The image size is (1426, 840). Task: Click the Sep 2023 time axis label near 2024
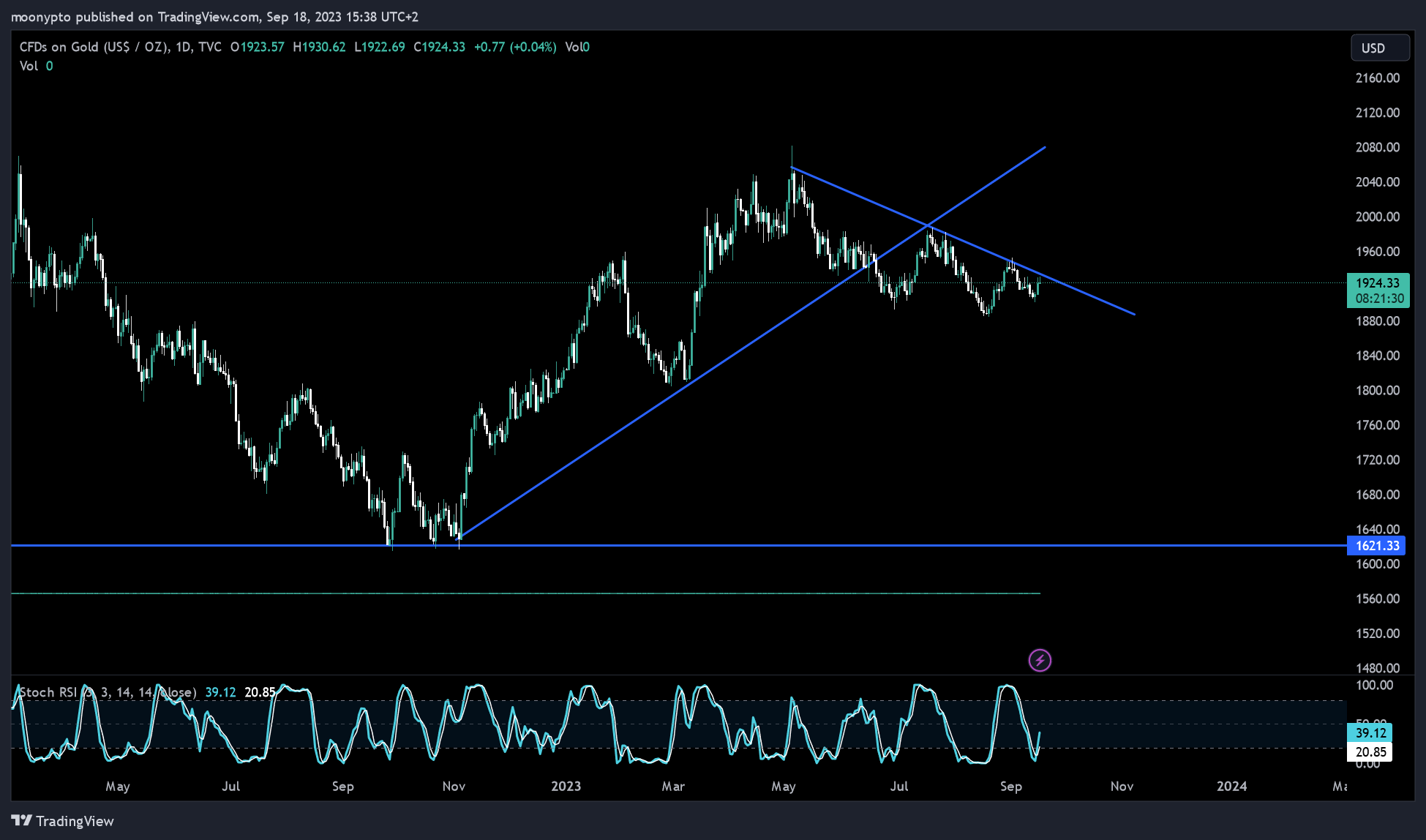pyautogui.click(x=1010, y=787)
